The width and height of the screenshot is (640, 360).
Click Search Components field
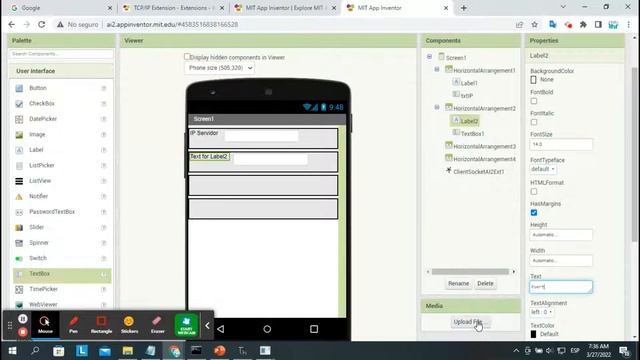61,54
